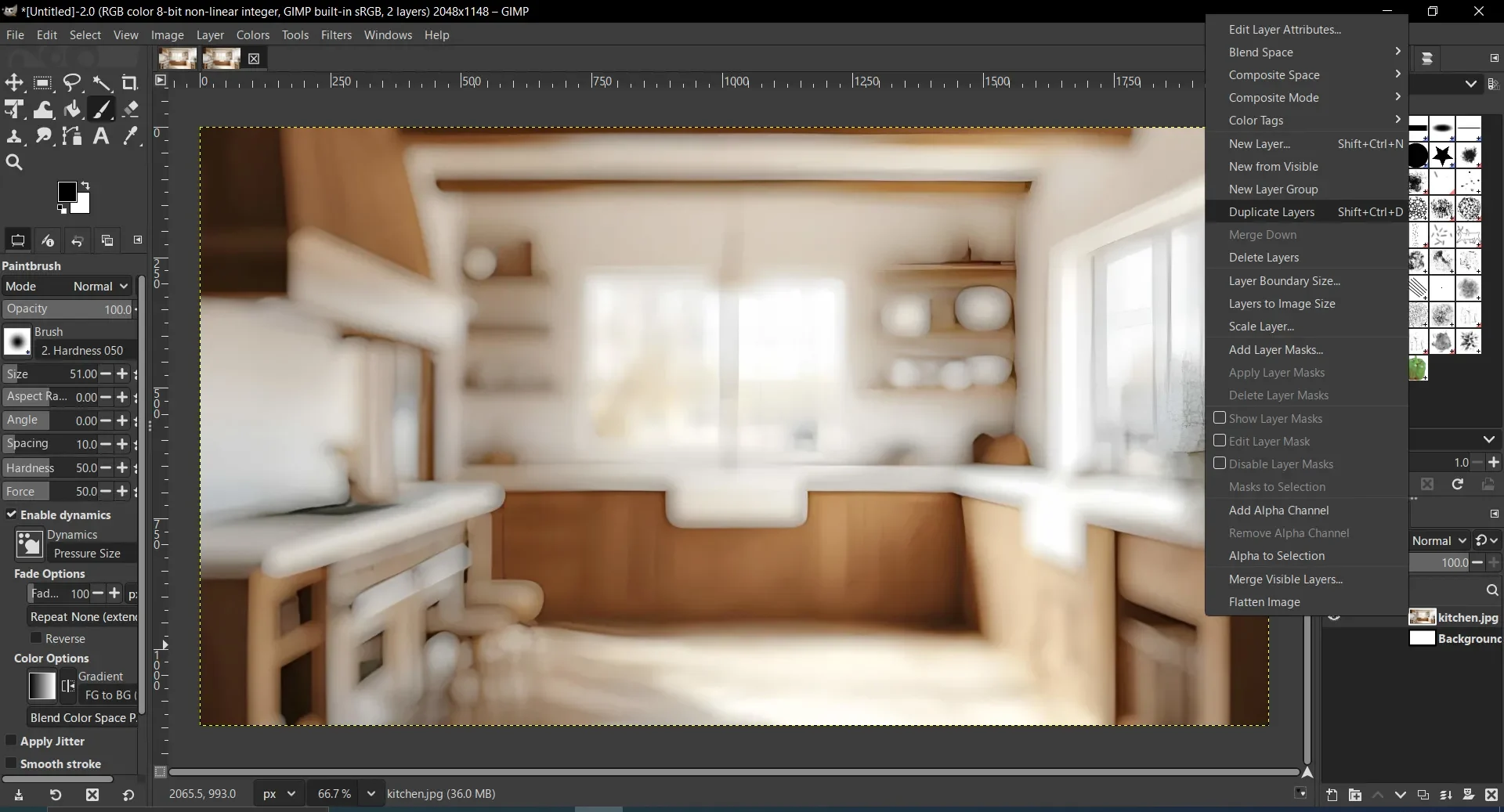
Task: Expand the Composite Mode submenu
Action: [1307, 97]
